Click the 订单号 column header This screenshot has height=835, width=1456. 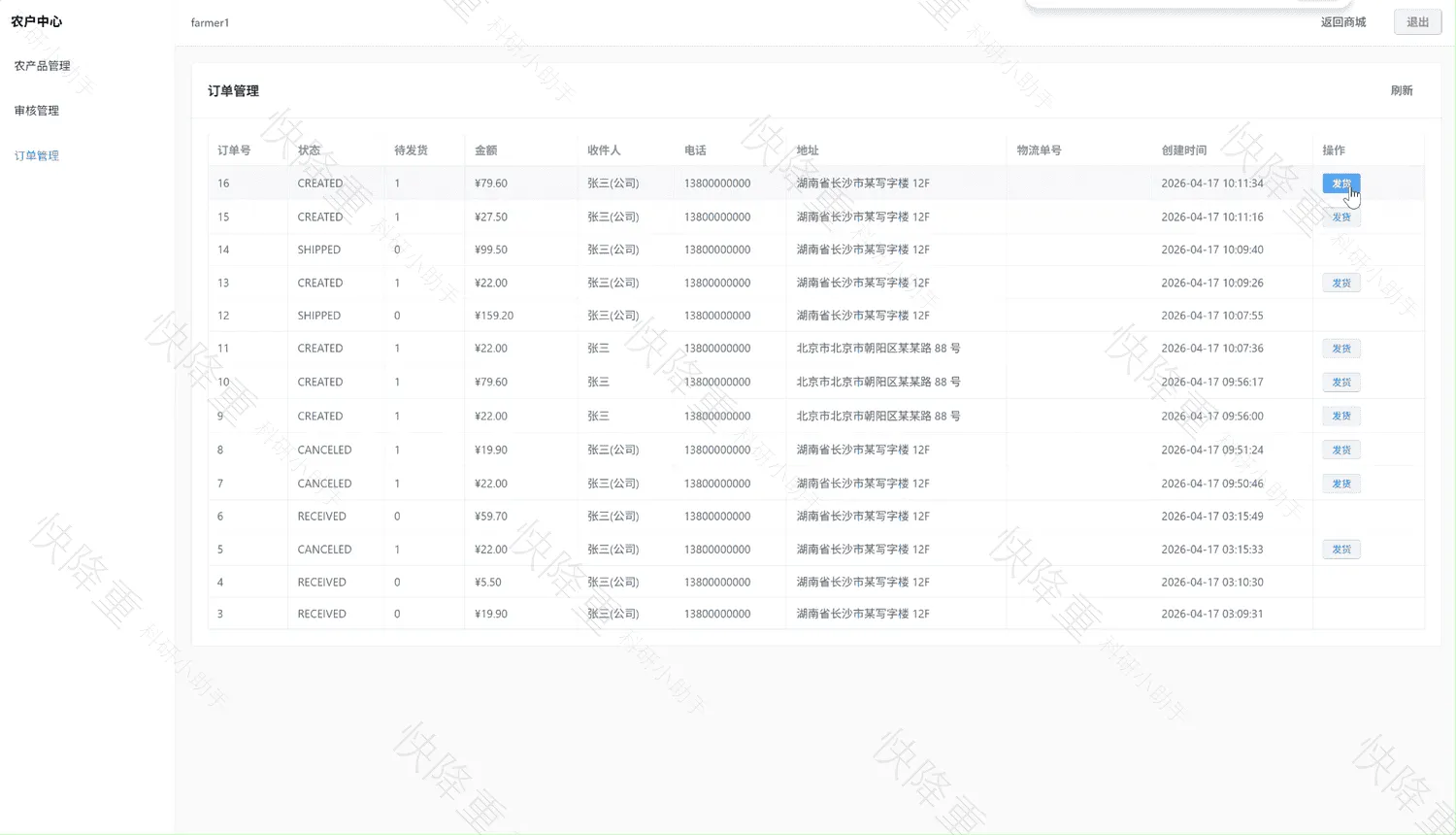[234, 150]
